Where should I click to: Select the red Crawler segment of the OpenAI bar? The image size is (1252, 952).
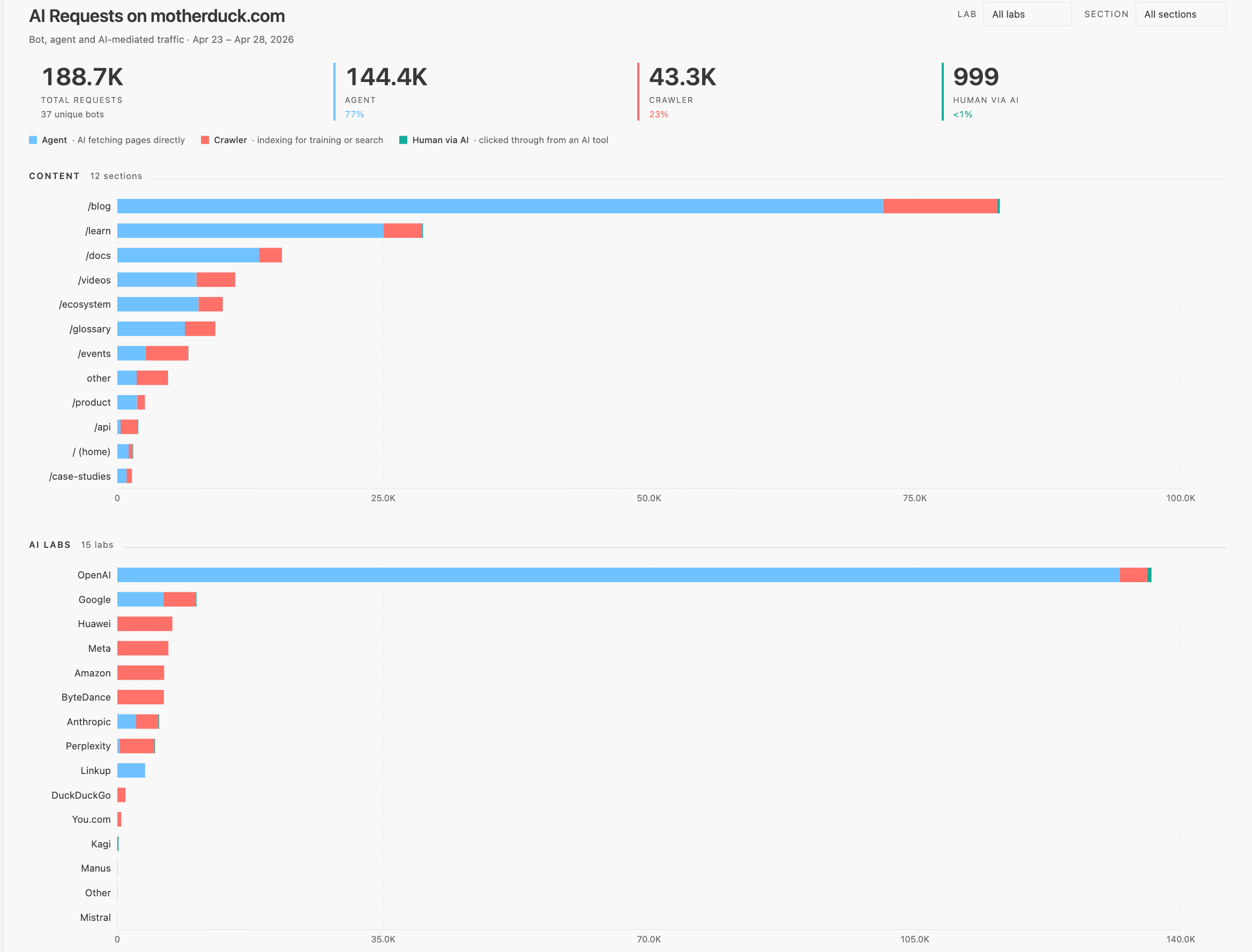point(1134,575)
